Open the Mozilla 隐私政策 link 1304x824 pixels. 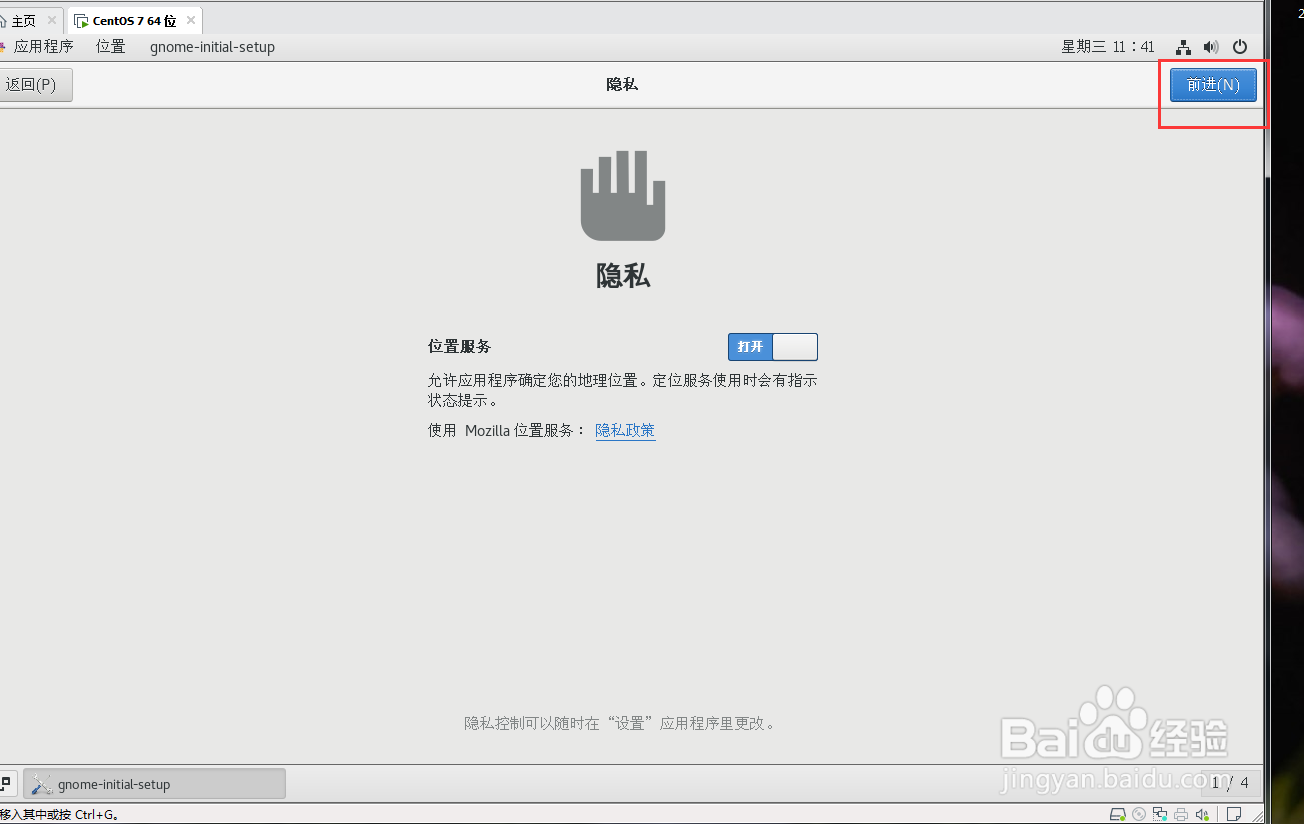(625, 430)
